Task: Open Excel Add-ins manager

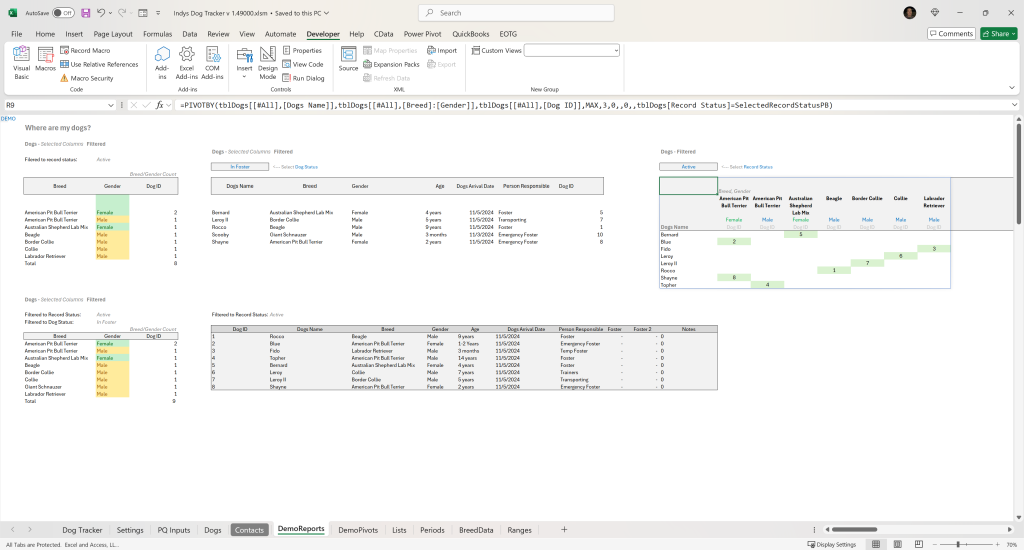Action: point(187,63)
